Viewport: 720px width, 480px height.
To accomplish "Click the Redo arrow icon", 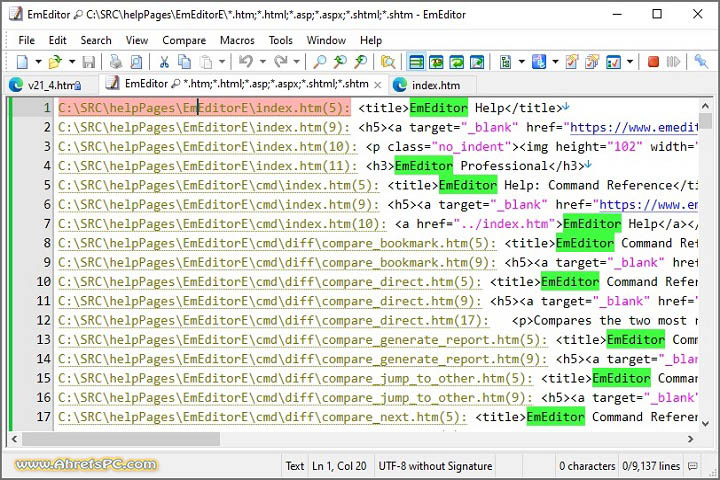I will pos(281,62).
